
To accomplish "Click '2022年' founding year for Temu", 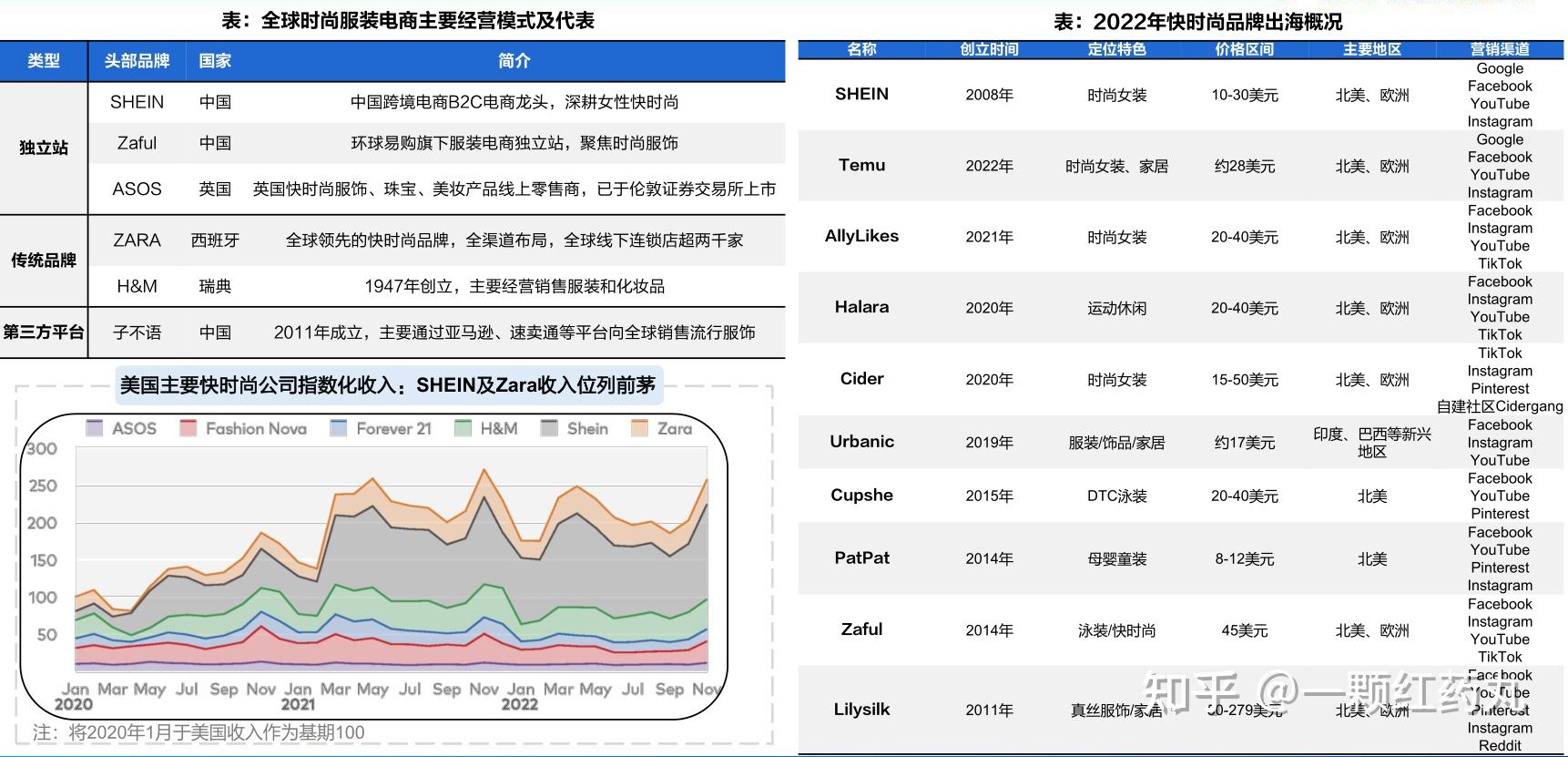I will pyautogui.click(x=989, y=166).
